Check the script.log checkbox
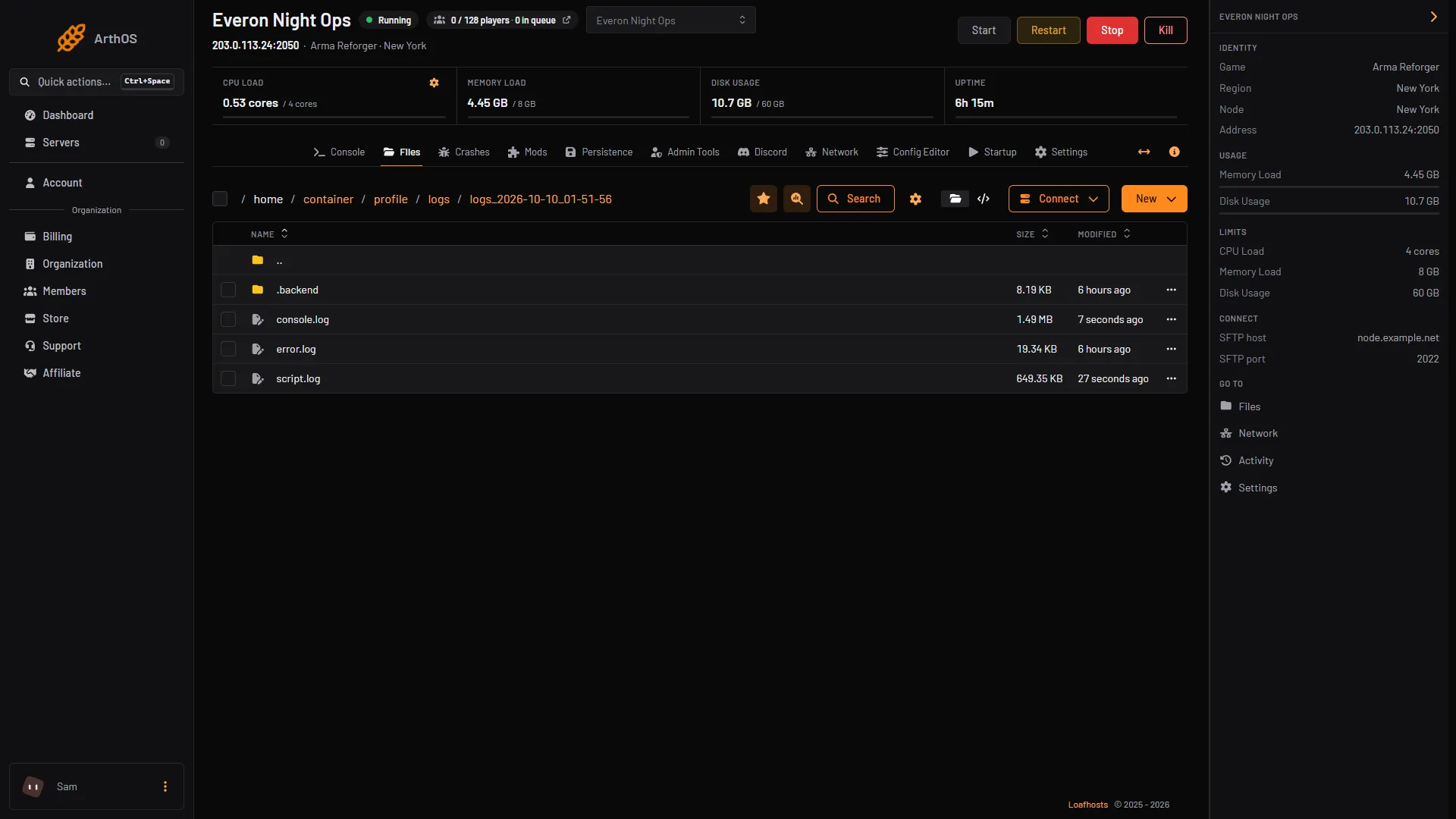This screenshot has width=1456, height=819. 228,378
